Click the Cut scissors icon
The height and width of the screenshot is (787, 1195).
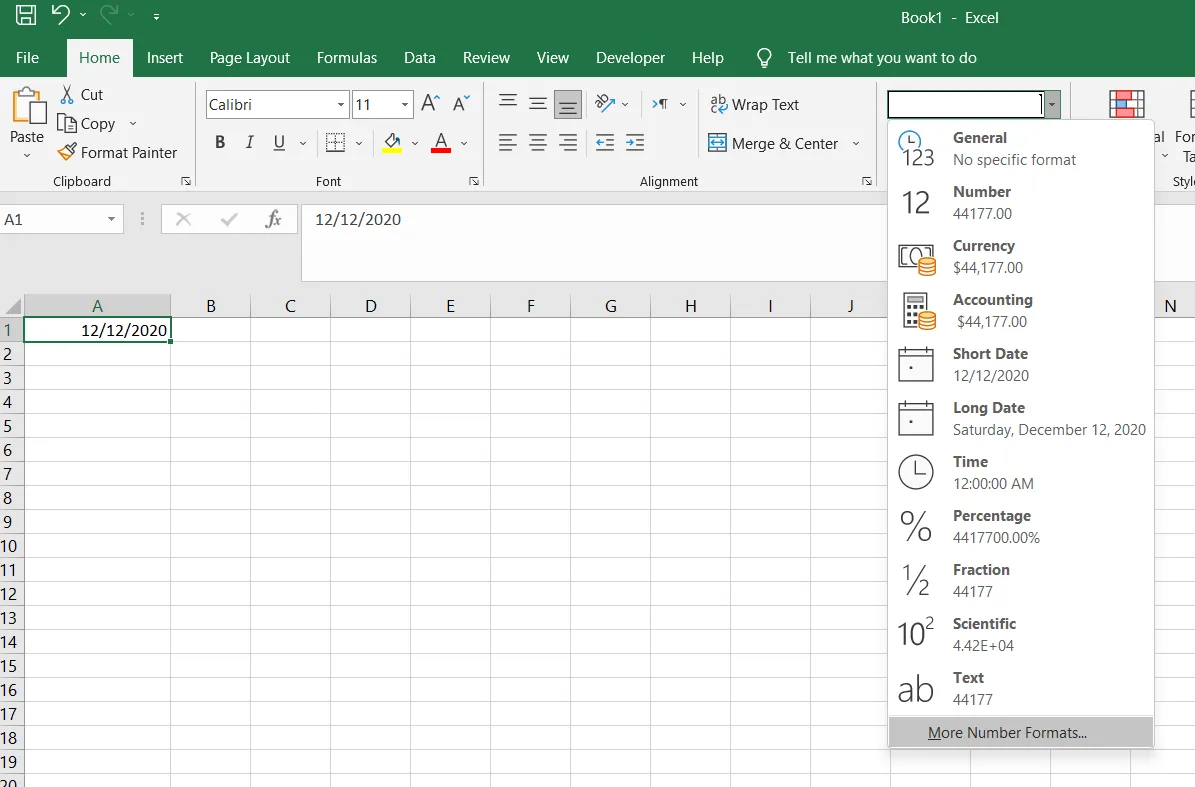(67, 94)
